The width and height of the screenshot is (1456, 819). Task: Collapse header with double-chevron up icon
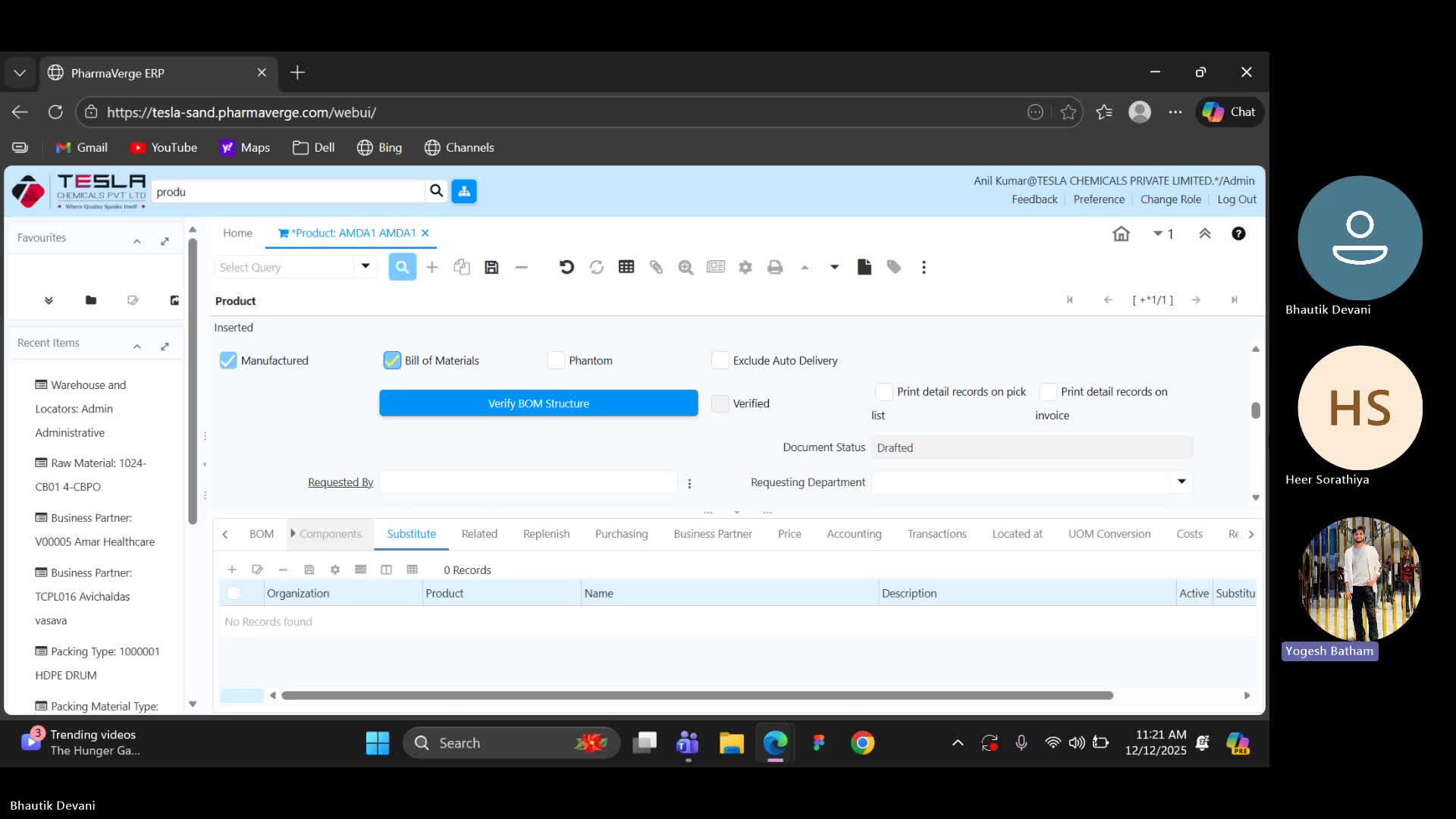click(1205, 234)
